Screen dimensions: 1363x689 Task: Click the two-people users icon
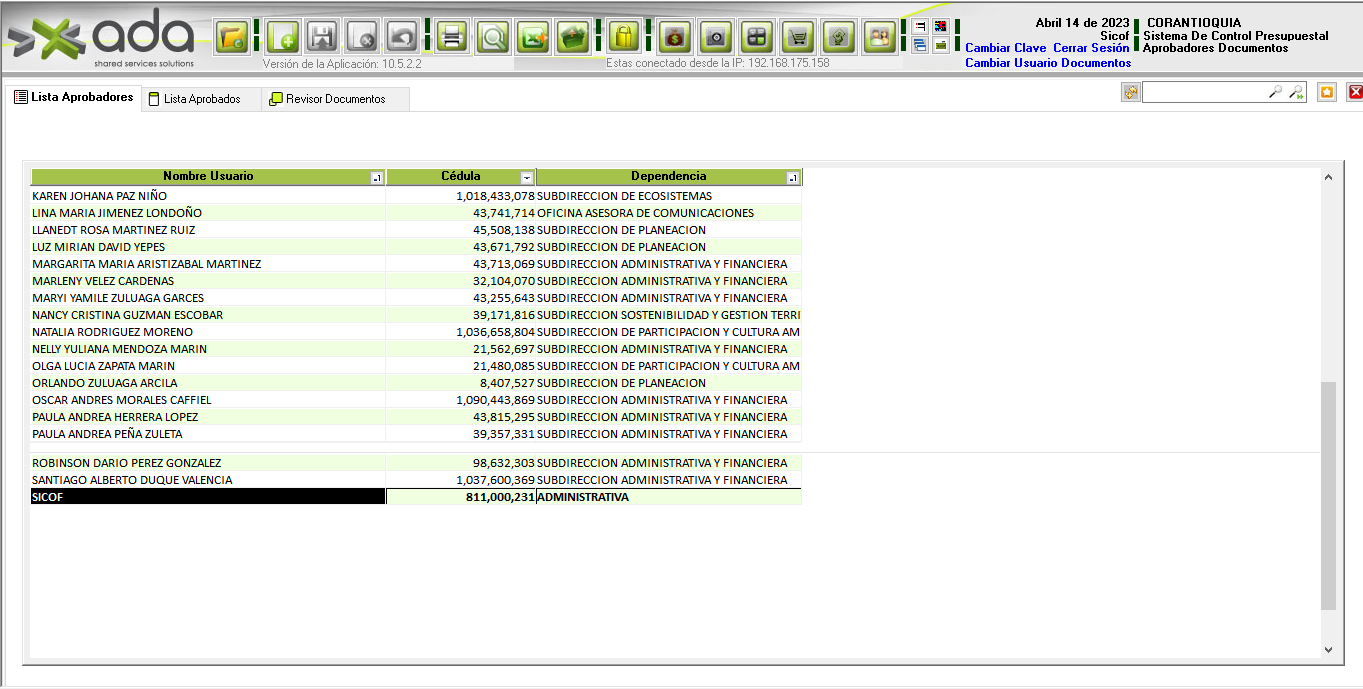coord(879,38)
